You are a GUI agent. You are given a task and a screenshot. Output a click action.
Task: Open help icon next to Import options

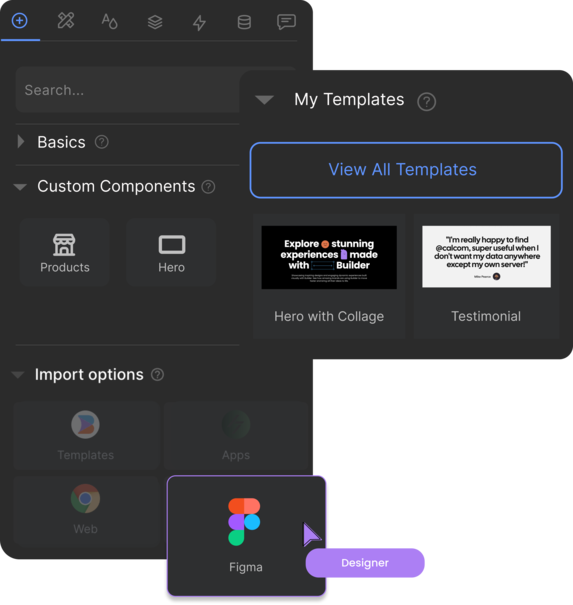(x=157, y=375)
